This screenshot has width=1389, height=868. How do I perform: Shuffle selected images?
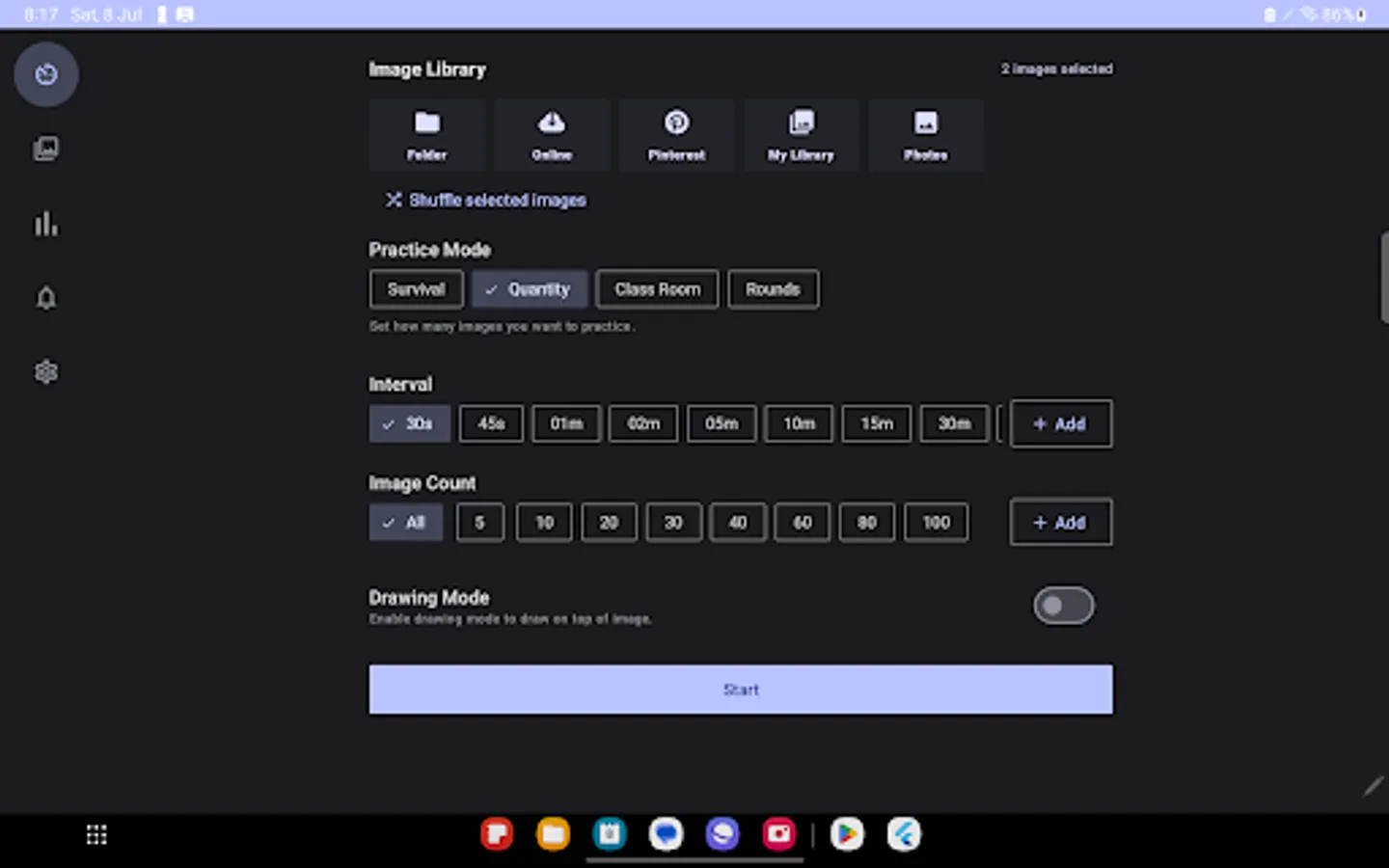coord(486,200)
